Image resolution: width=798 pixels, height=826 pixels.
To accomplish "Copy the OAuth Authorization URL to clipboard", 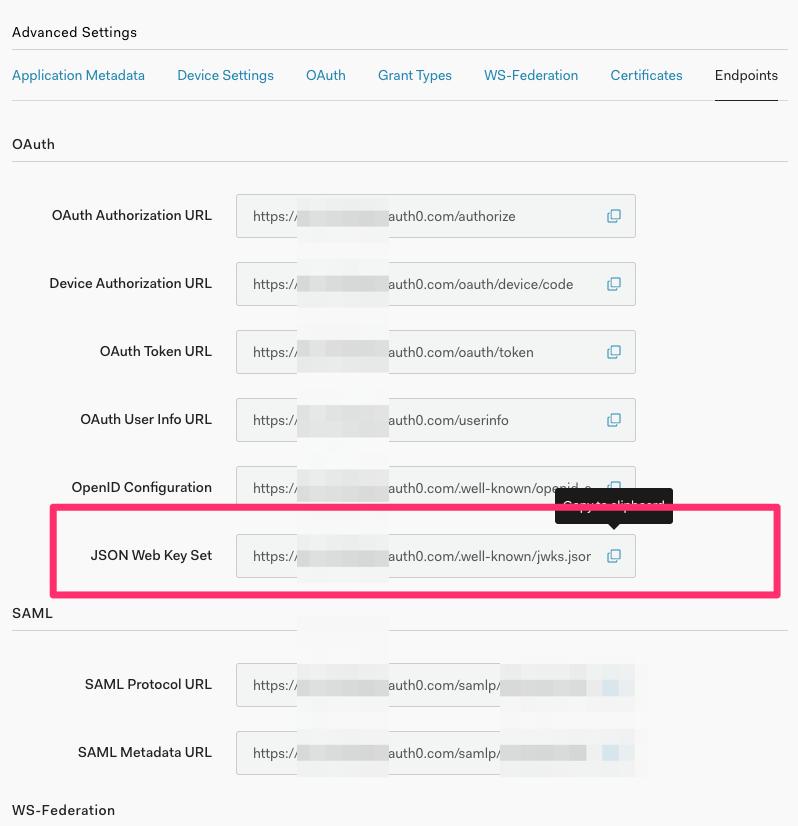I will (614, 216).
